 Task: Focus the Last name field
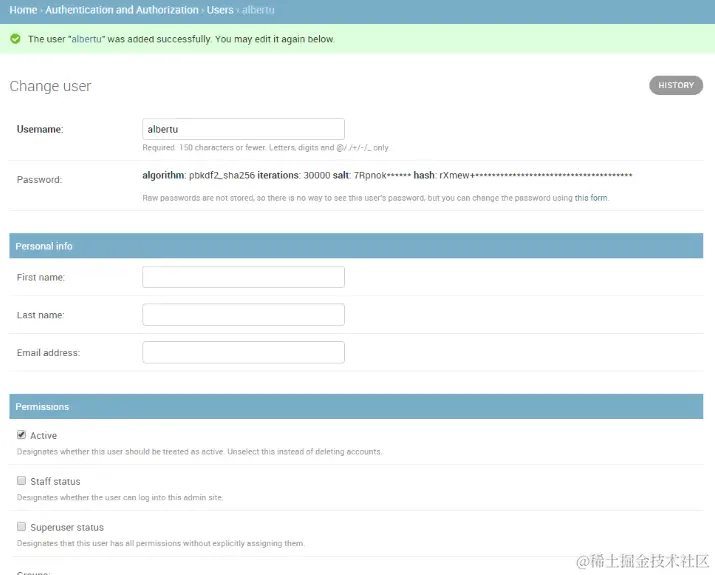243,315
